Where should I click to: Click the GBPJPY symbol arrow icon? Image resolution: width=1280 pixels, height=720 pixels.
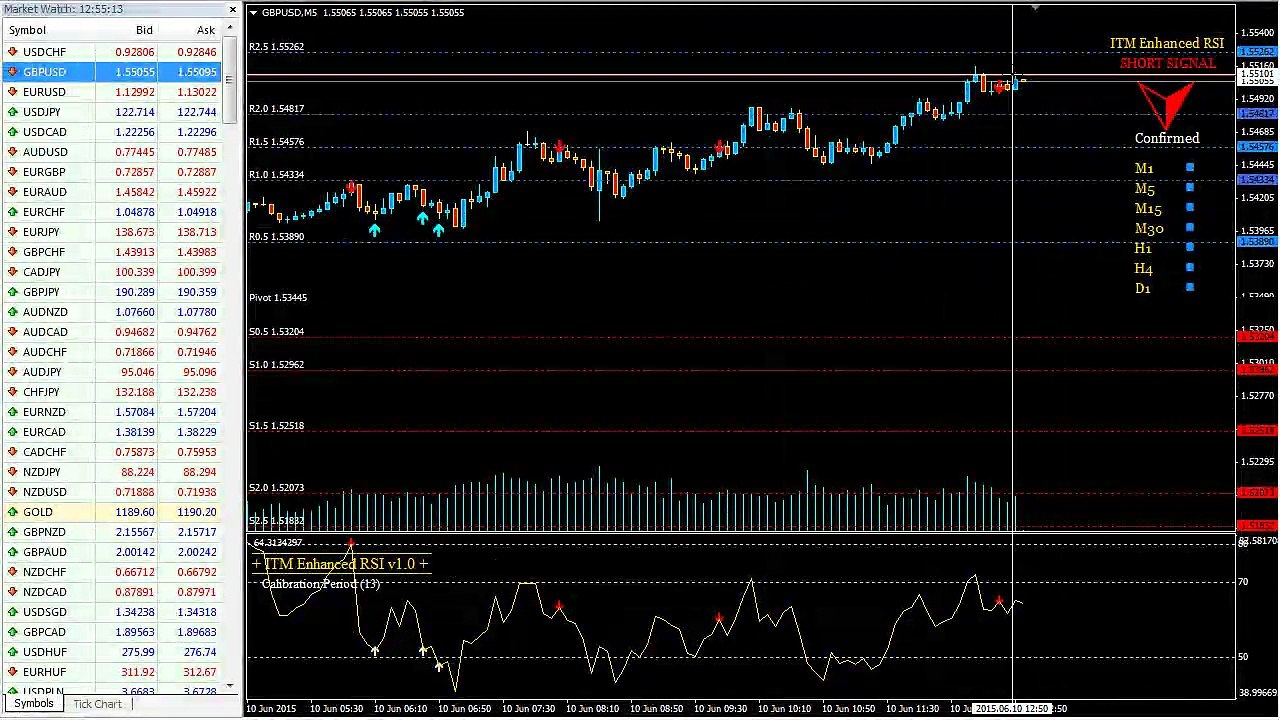point(12,292)
